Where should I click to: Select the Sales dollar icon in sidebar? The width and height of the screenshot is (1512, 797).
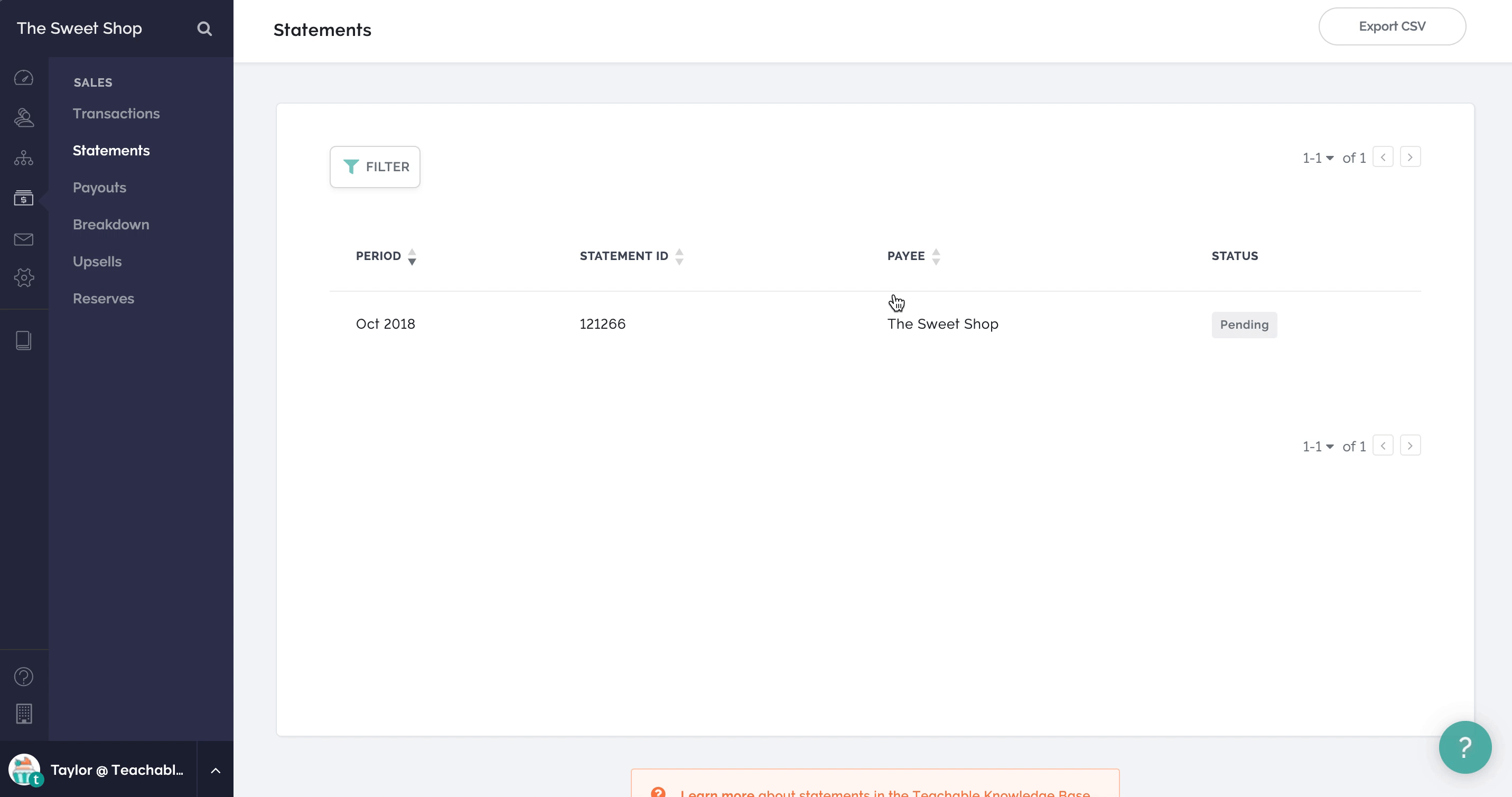click(23, 198)
